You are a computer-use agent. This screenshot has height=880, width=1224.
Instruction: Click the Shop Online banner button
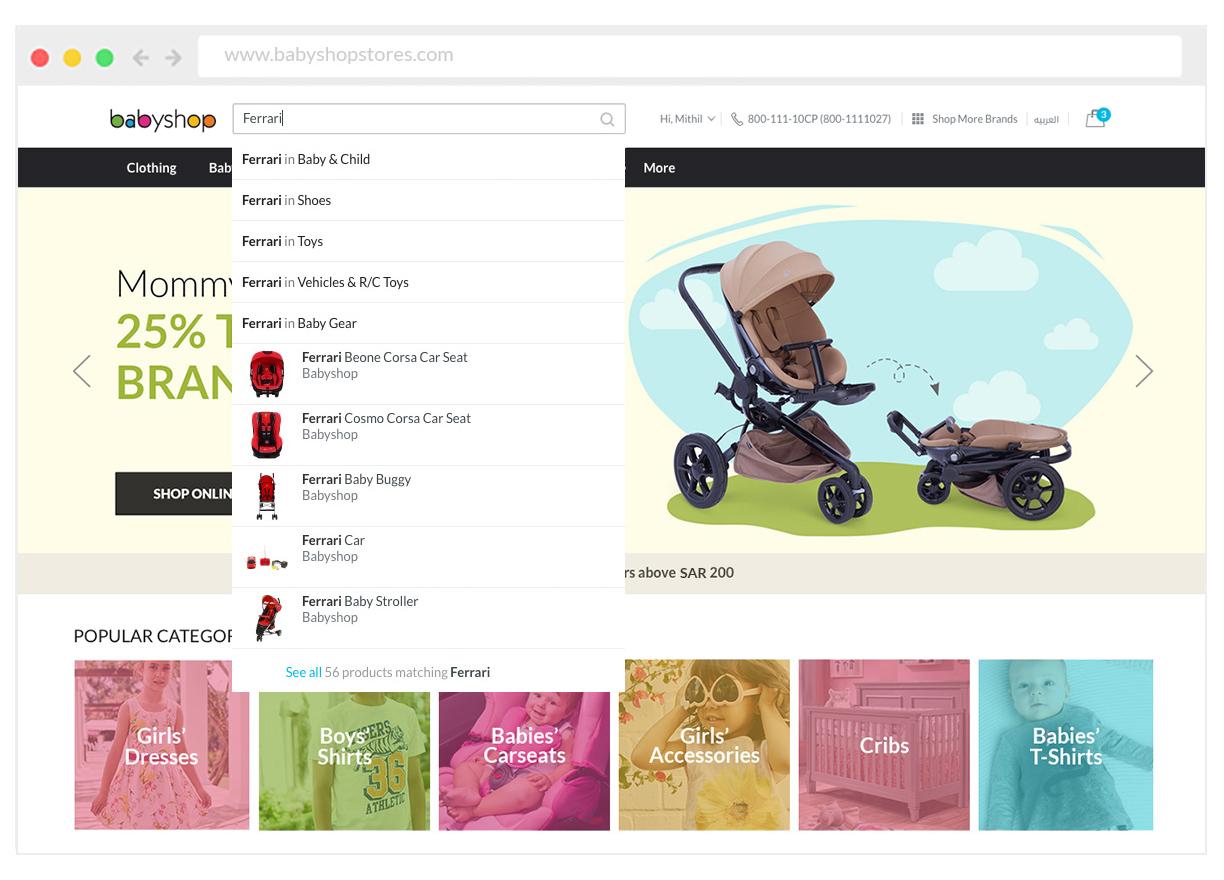coord(174,494)
